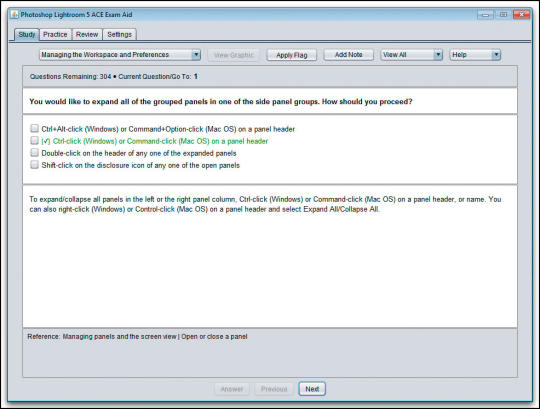Click the Reference line 'Managing panels and the screen view'
The width and height of the screenshot is (540, 409).
[x=137, y=336]
